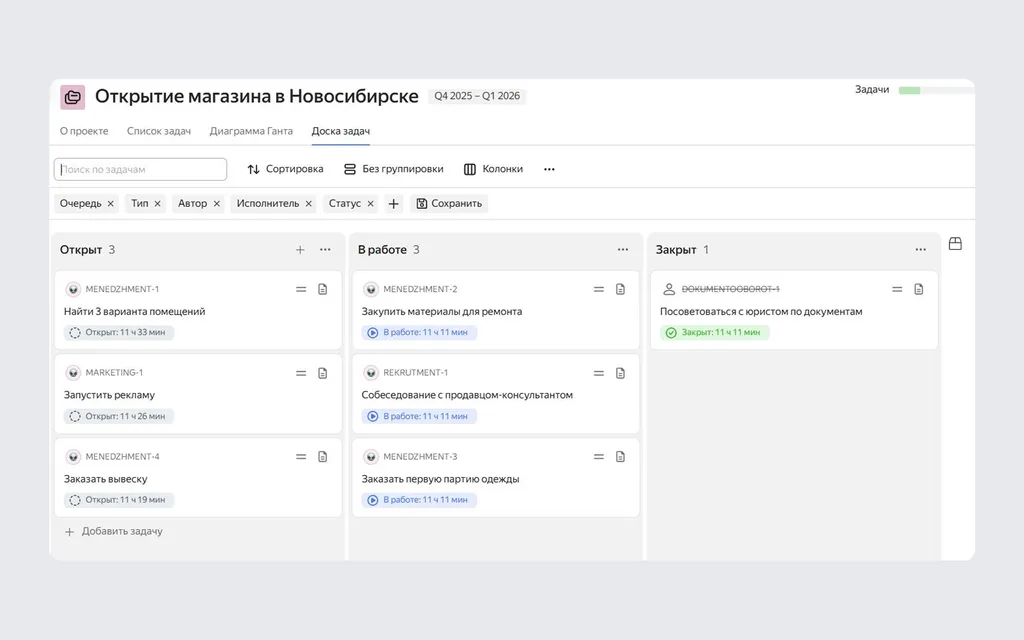The height and width of the screenshot is (640, 1024).
Task: Click the Задачи progress bar
Action: click(935, 91)
